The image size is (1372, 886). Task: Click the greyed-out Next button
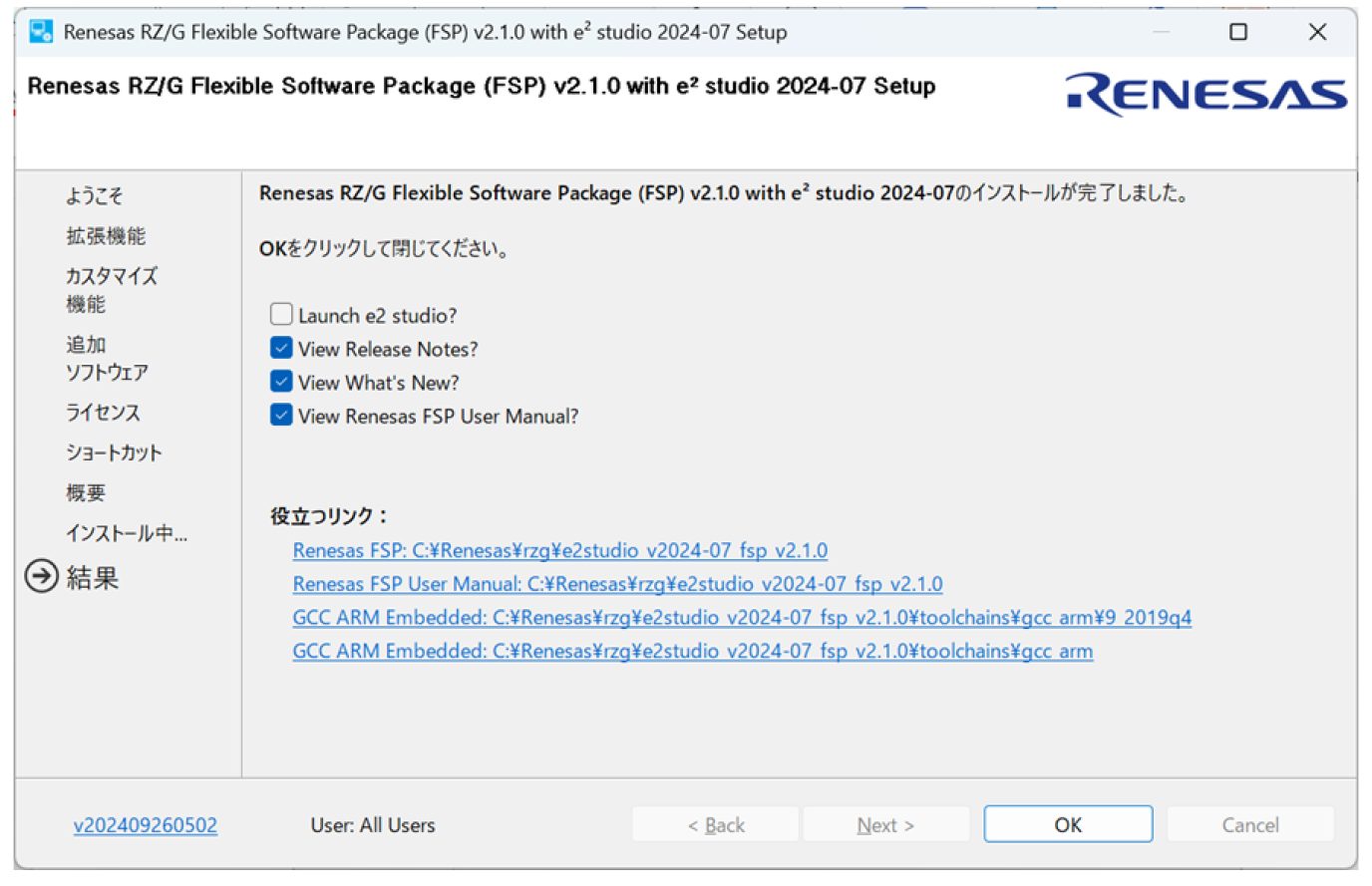pos(885,824)
